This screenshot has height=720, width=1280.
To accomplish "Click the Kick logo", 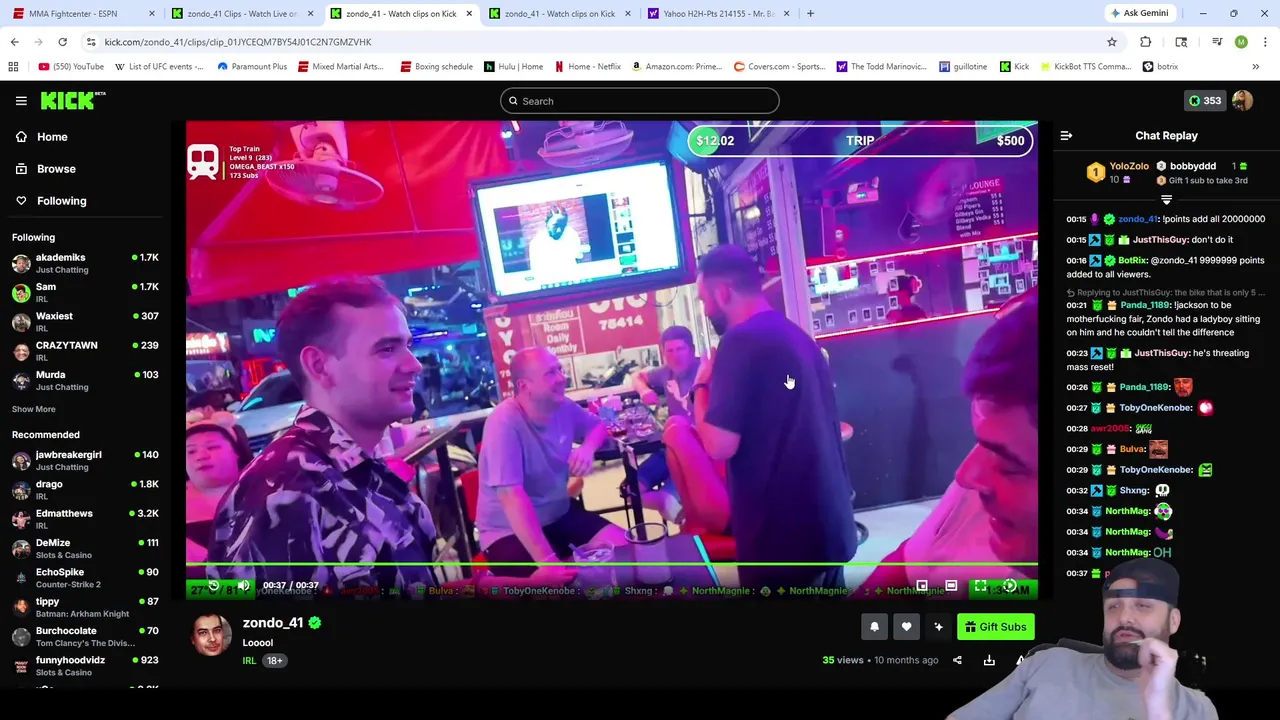I will point(73,100).
